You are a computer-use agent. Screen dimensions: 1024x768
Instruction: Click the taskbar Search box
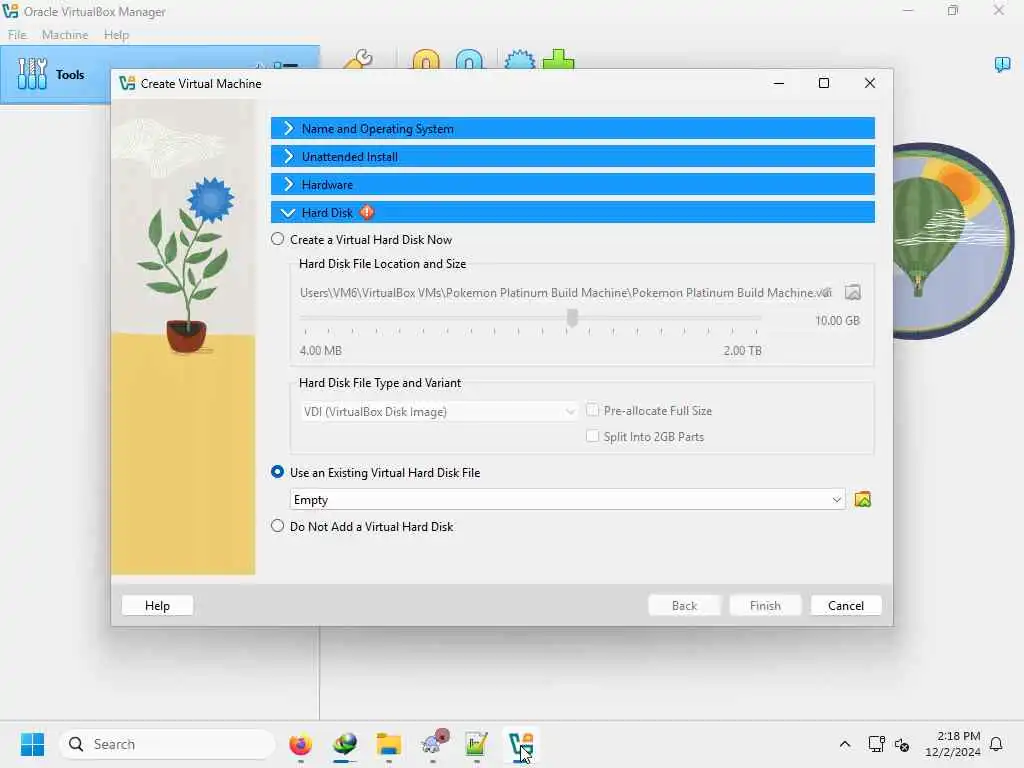click(167, 744)
